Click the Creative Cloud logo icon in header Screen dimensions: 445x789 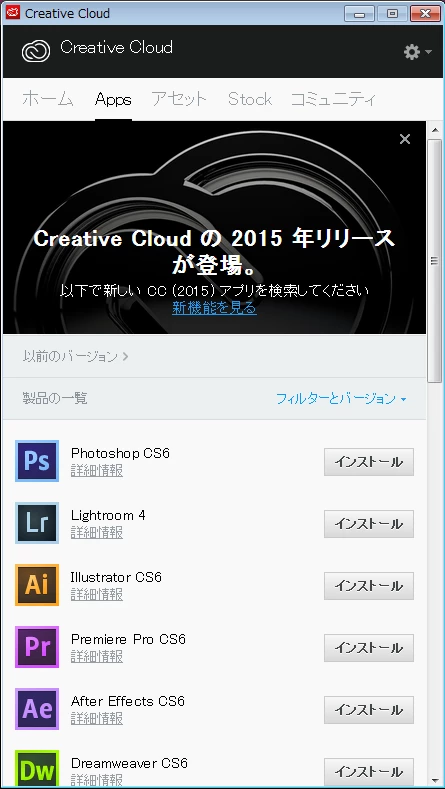pos(36,51)
